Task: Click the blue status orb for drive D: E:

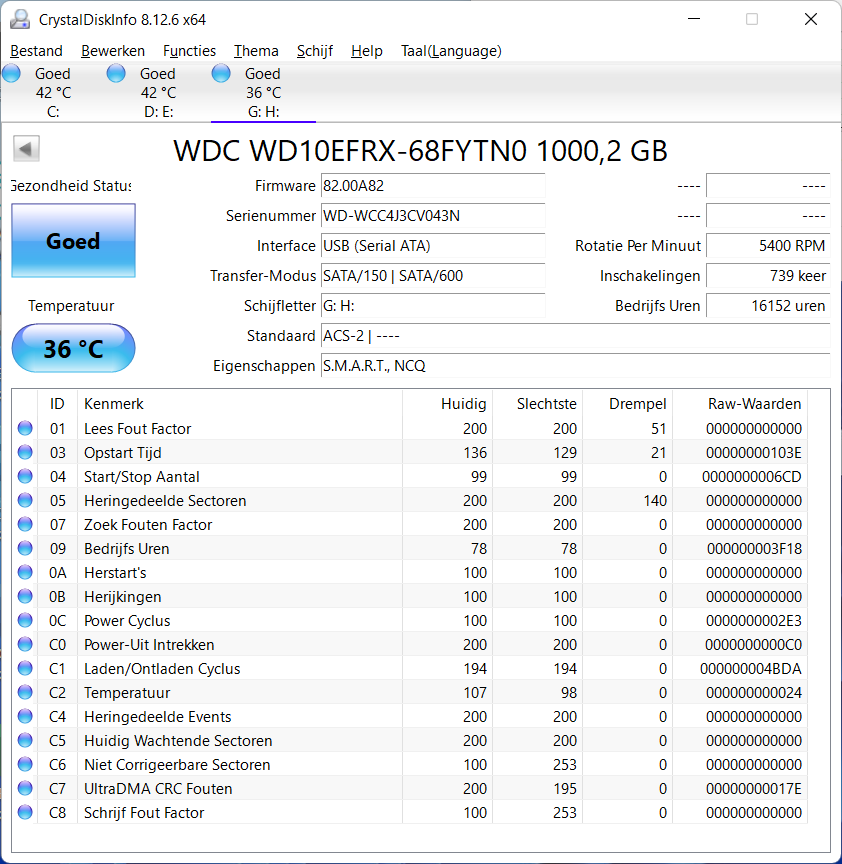Action: pyautogui.click(x=116, y=73)
